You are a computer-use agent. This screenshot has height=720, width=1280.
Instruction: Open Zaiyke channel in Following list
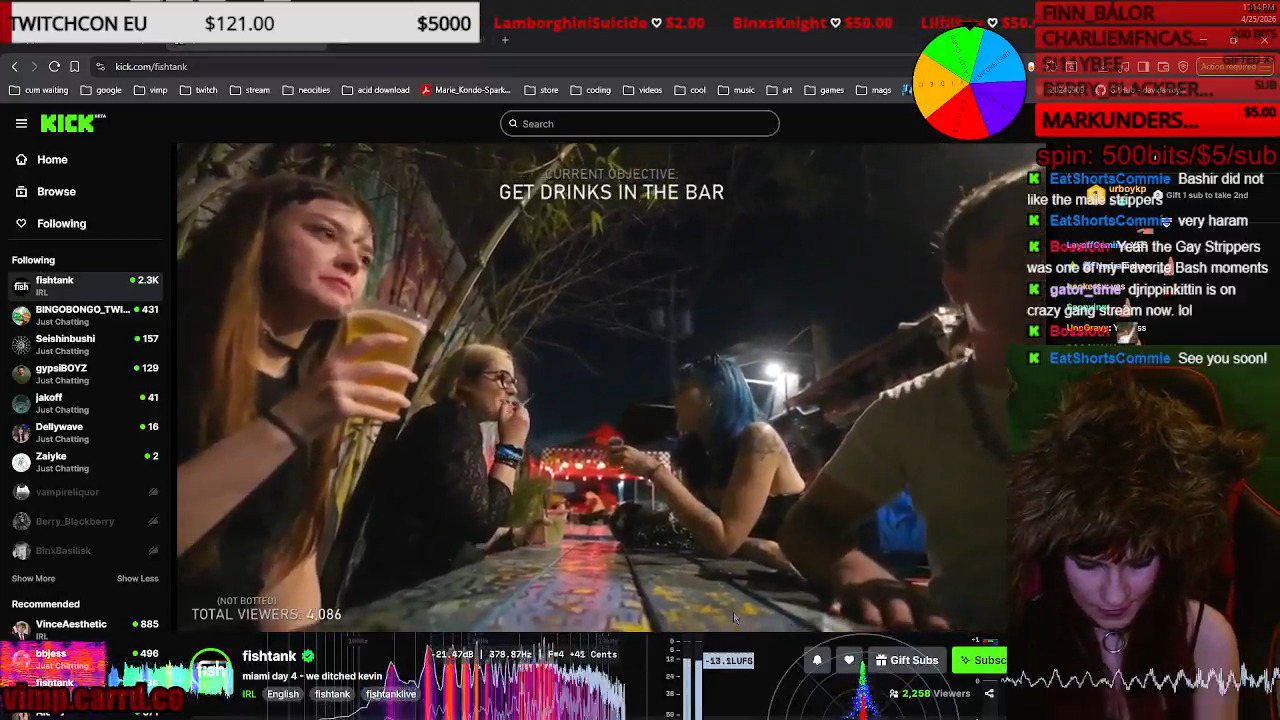pos(85,461)
